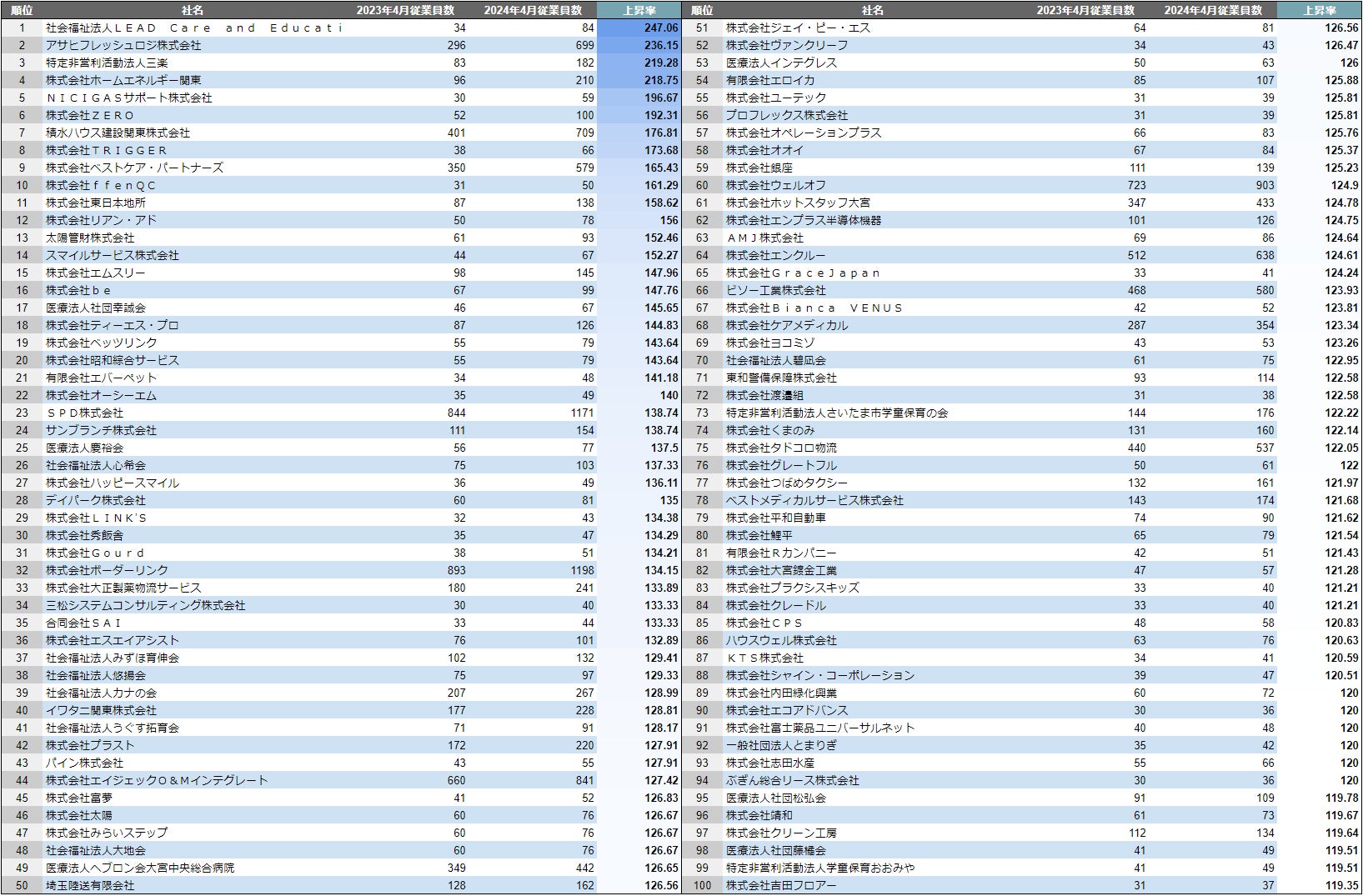Click the 株式会社ボーダーリンク cell
The image size is (1363, 896).
point(107,570)
